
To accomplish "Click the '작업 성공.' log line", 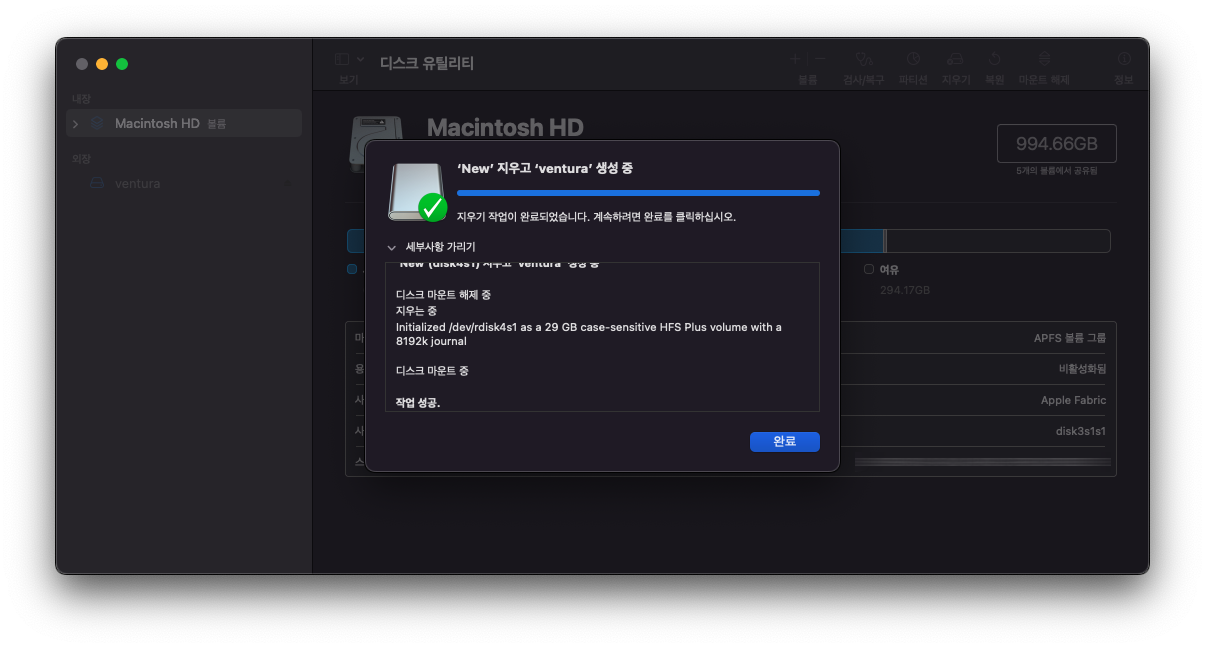I will point(418,403).
